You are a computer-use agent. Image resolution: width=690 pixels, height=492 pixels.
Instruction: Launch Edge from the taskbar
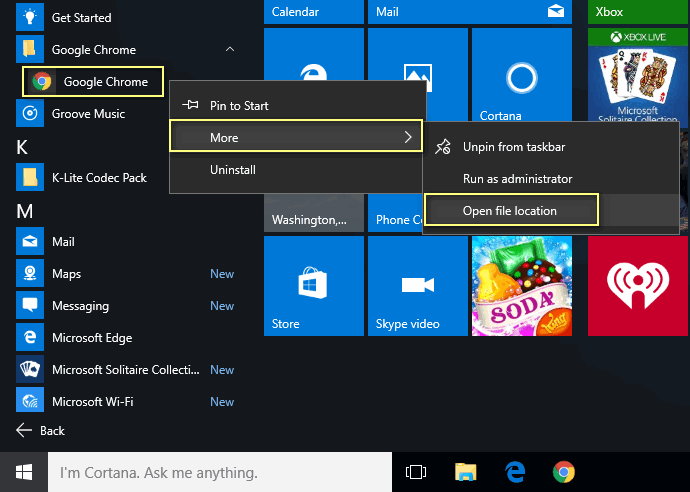pos(515,472)
